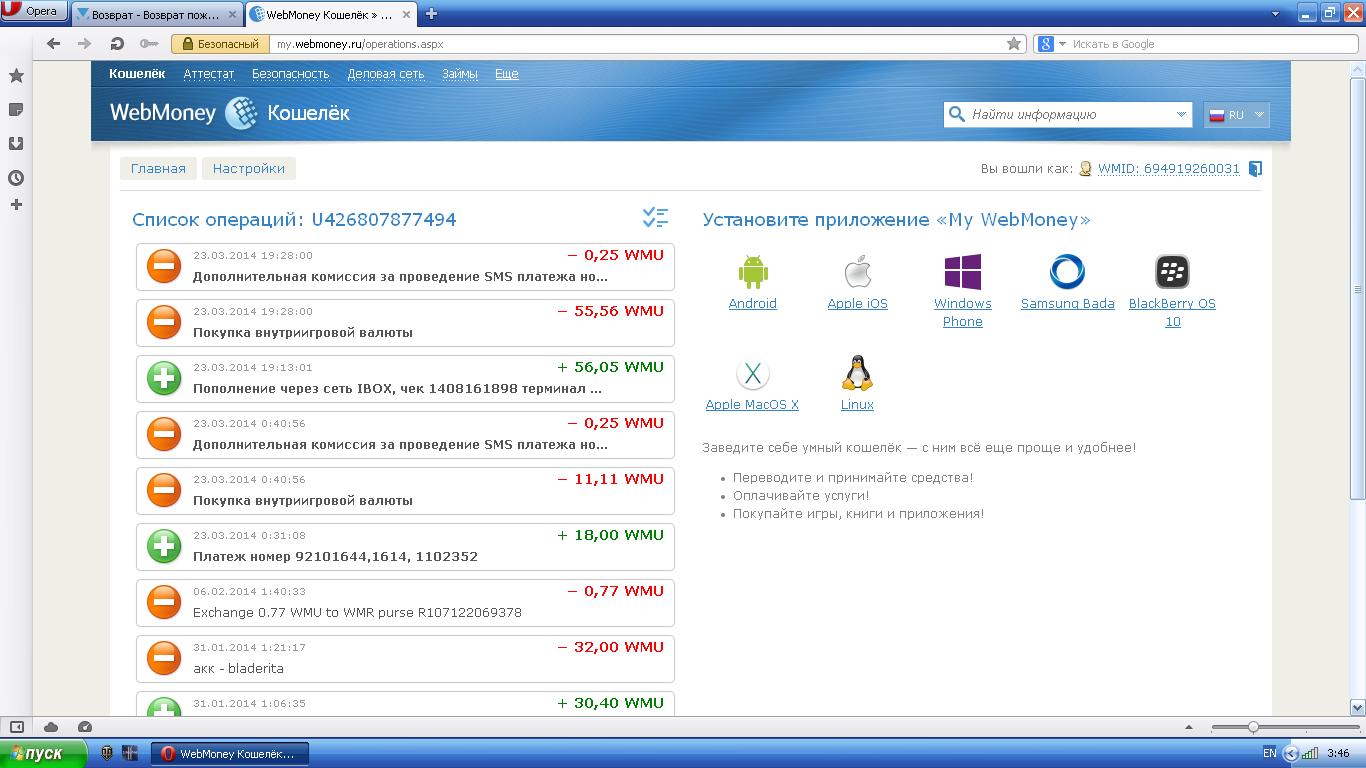The width and height of the screenshot is (1366, 768).
Task: Toggle the Opera panel sidebar button
Action: [x=16, y=727]
